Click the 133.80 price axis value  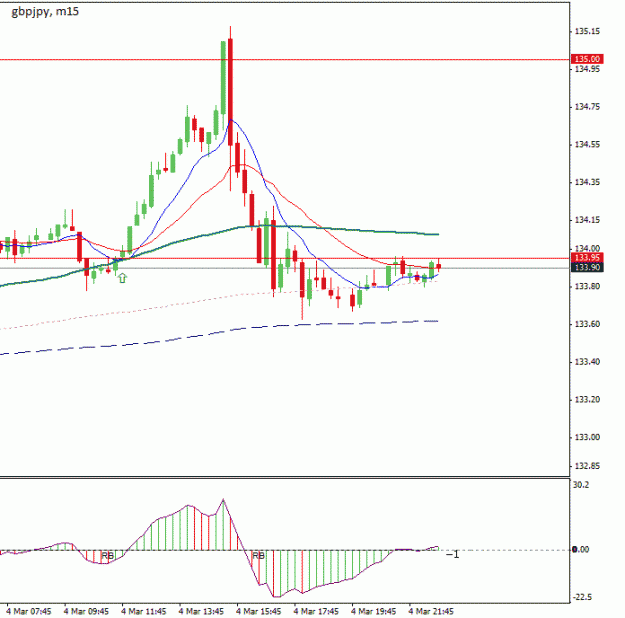point(587,286)
